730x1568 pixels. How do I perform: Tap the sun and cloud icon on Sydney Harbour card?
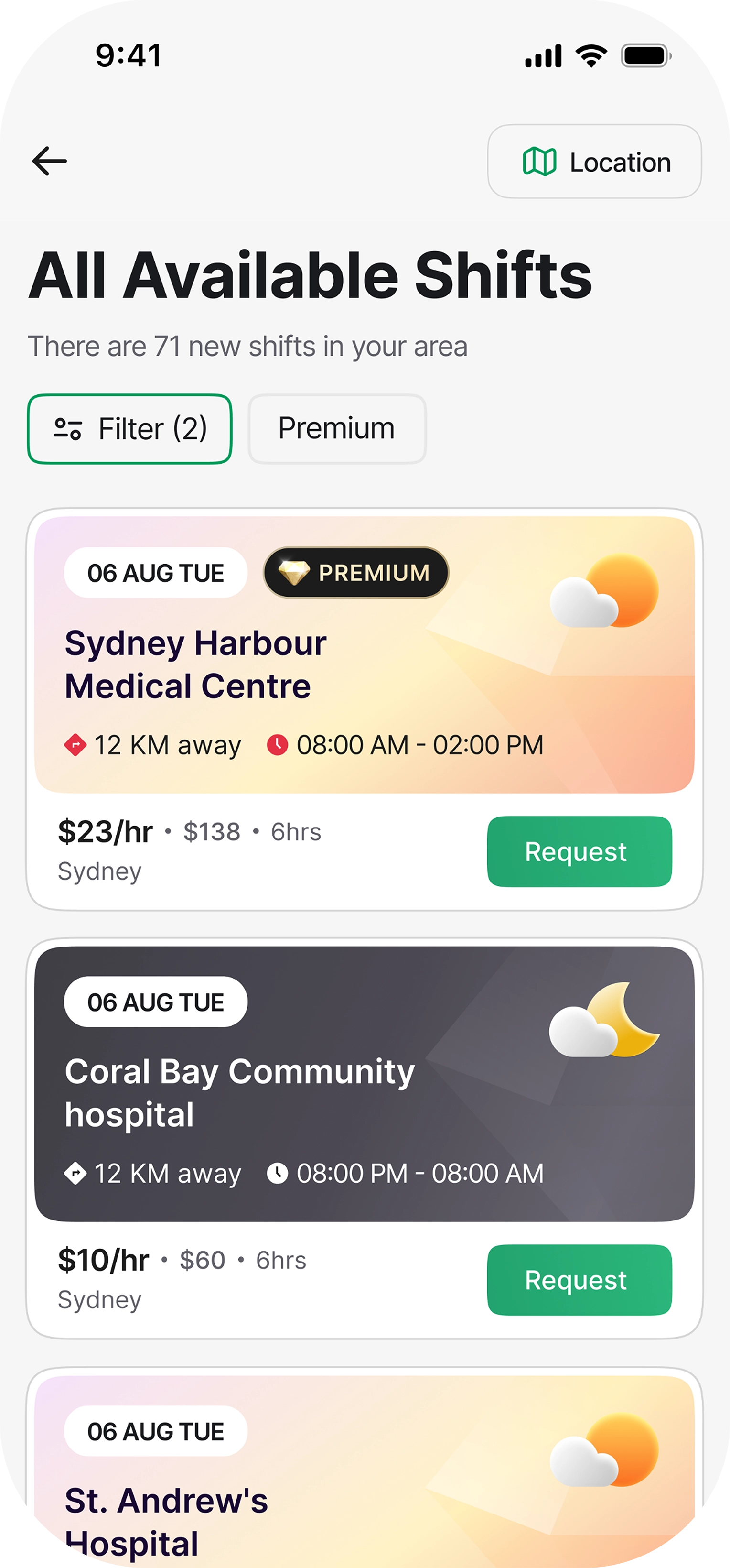pyautogui.click(x=604, y=591)
